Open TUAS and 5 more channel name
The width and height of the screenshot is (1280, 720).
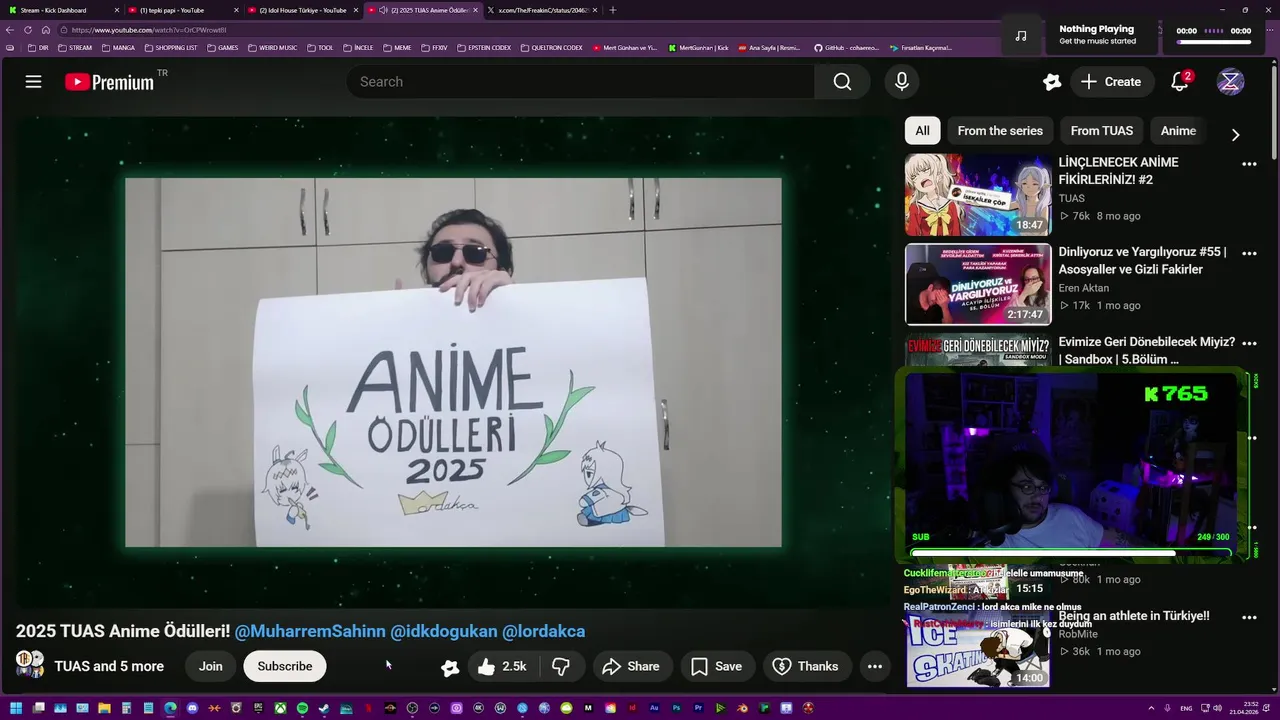(x=109, y=666)
